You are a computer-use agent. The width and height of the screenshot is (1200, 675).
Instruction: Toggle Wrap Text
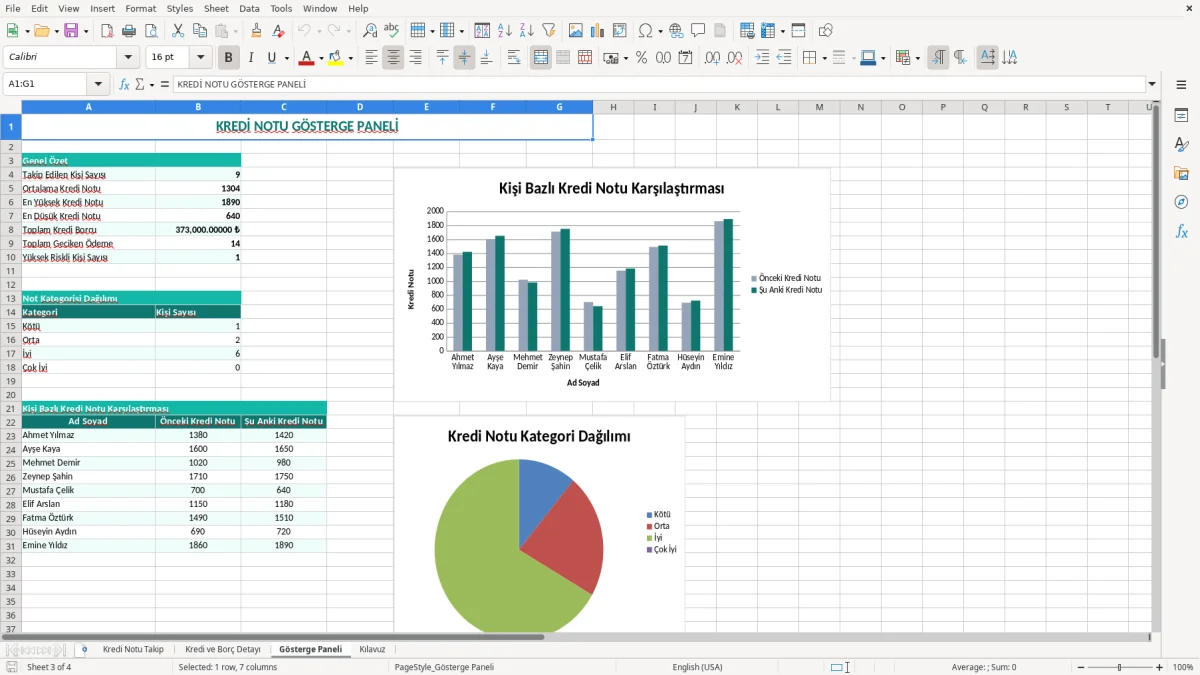click(514, 58)
